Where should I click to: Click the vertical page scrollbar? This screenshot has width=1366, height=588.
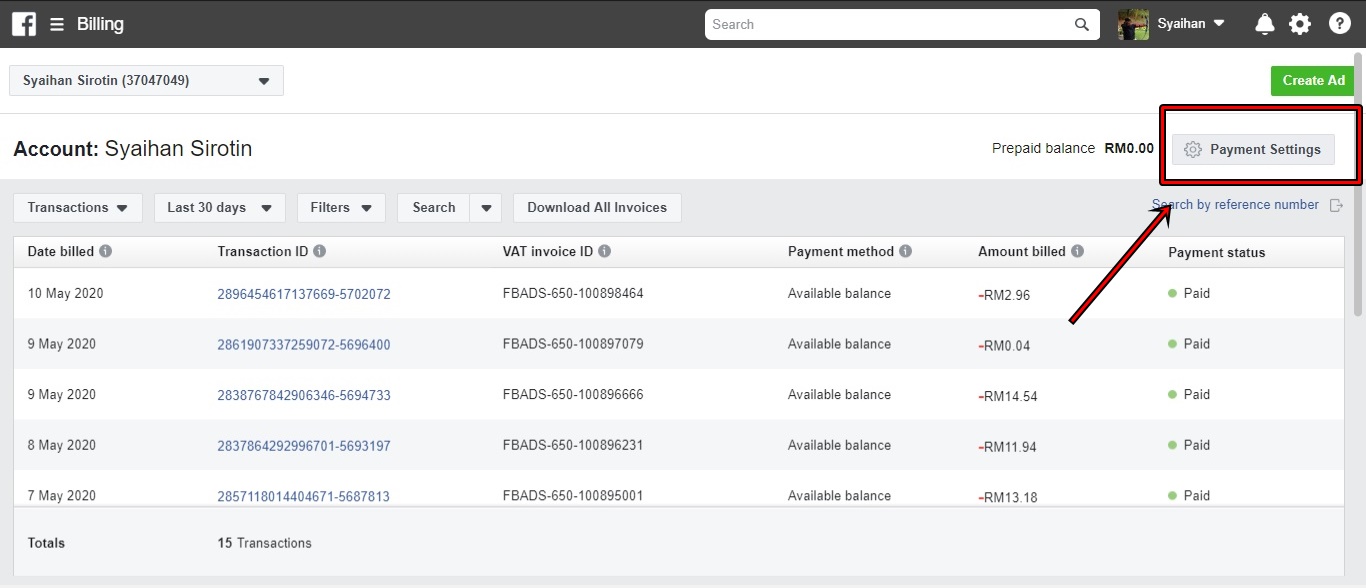[1358, 185]
